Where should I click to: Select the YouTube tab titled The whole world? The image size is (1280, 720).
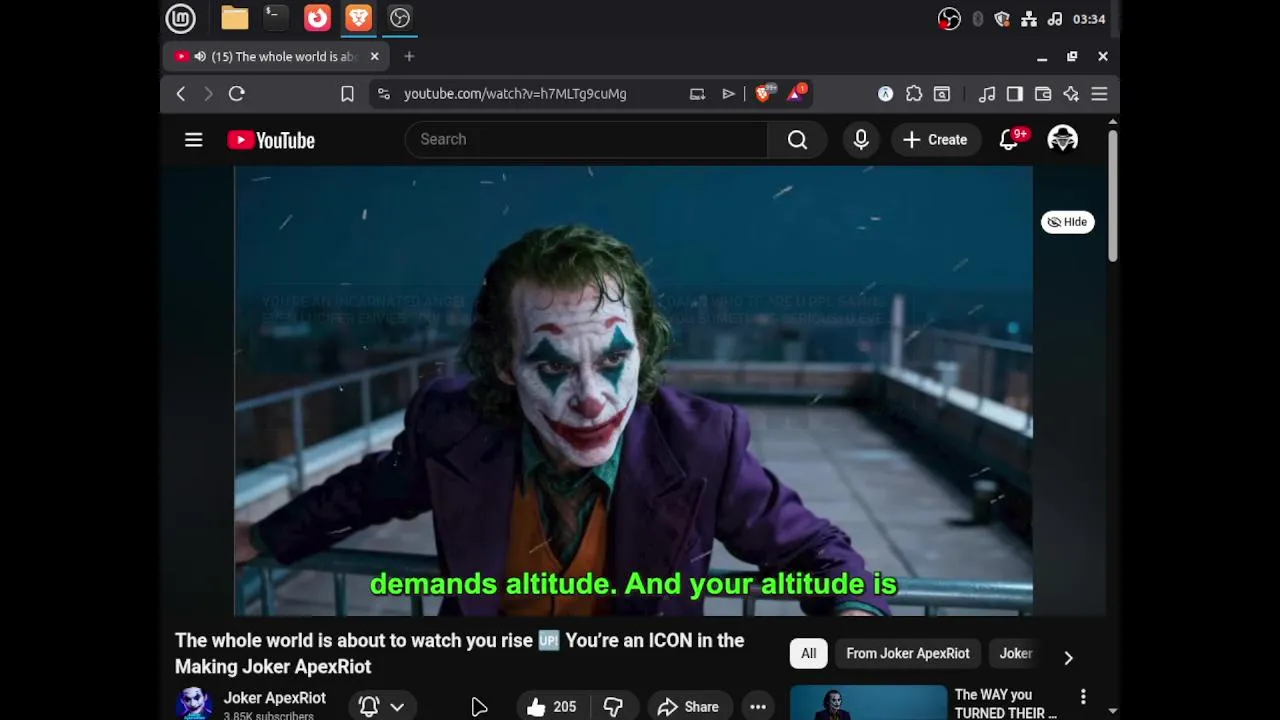tap(277, 57)
